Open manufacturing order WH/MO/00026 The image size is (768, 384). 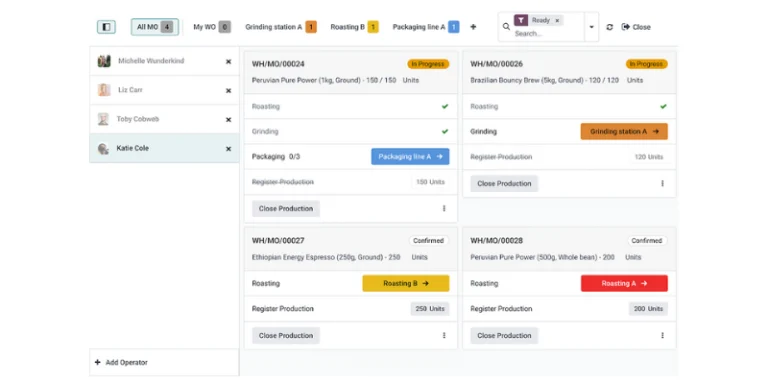pyautogui.click(x=497, y=64)
